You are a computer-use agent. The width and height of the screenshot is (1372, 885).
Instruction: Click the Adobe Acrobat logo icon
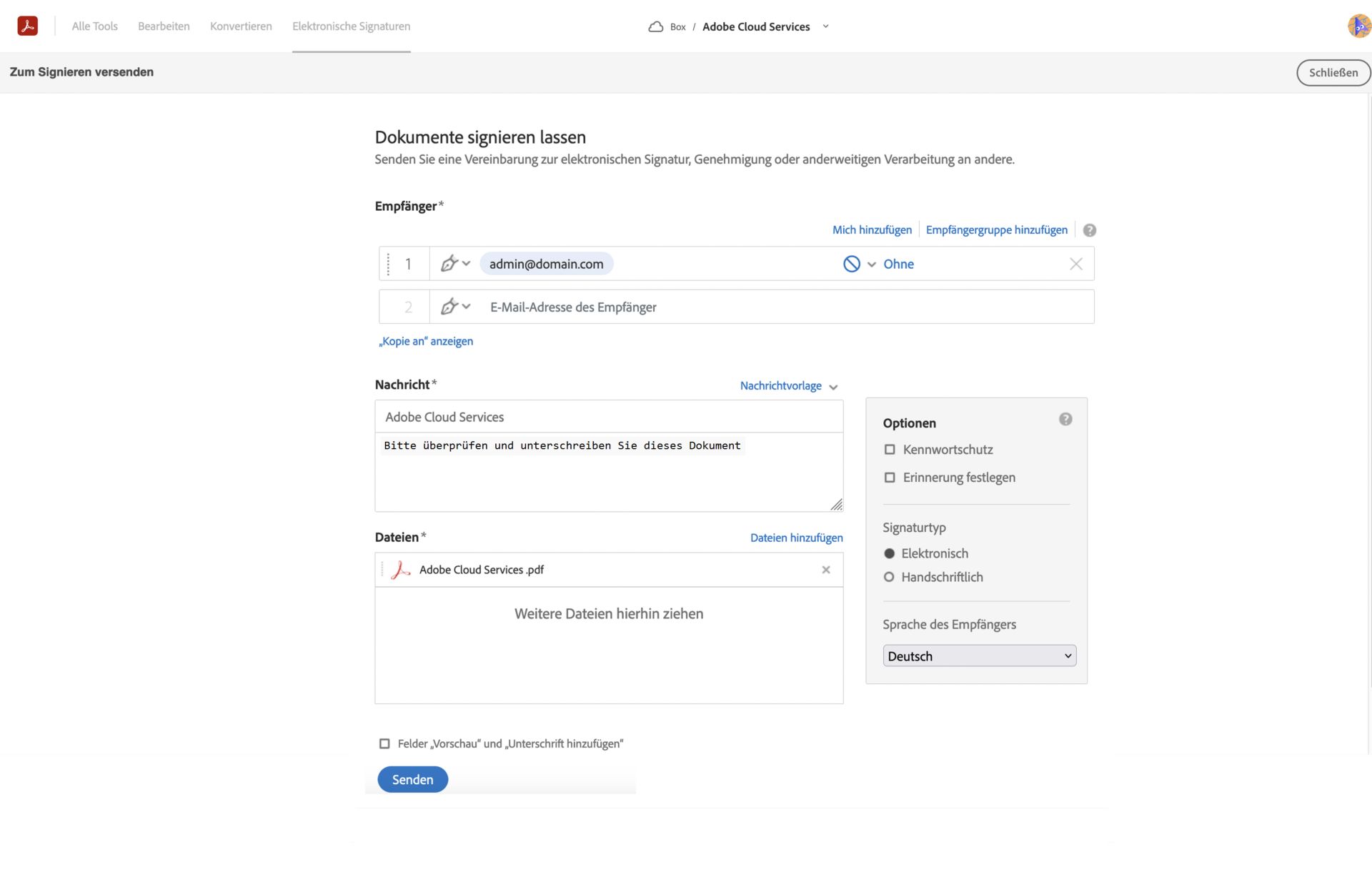pyautogui.click(x=28, y=25)
